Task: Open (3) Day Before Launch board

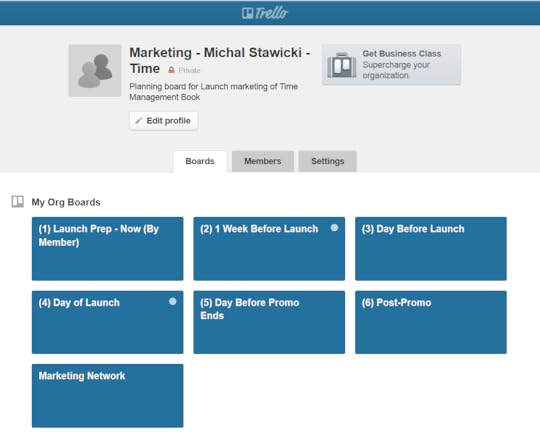Action: tap(431, 248)
